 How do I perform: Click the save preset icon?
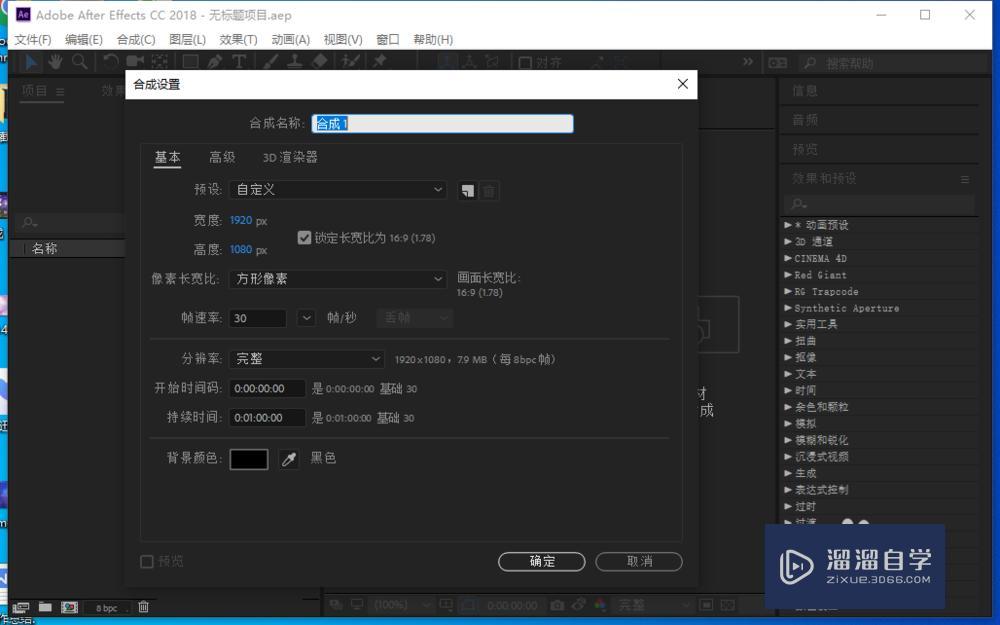click(x=467, y=191)
